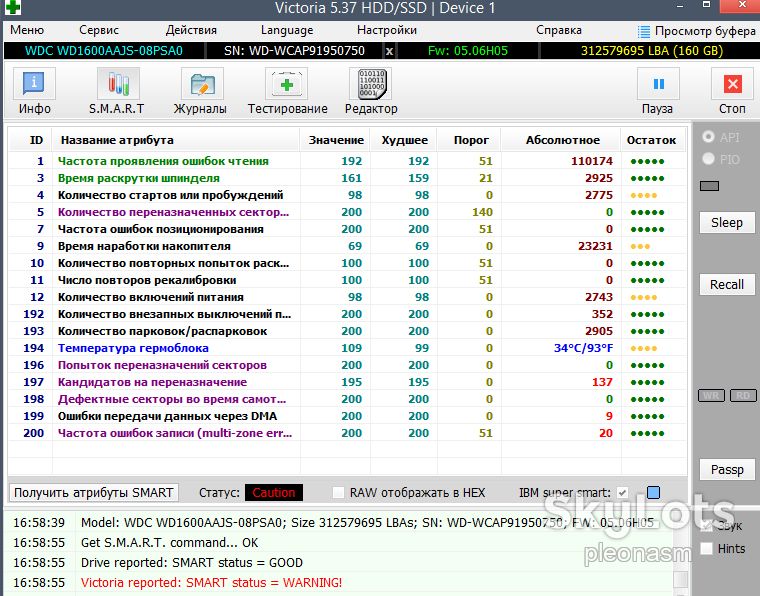Toggle IBM super smart checkbox

622,493
